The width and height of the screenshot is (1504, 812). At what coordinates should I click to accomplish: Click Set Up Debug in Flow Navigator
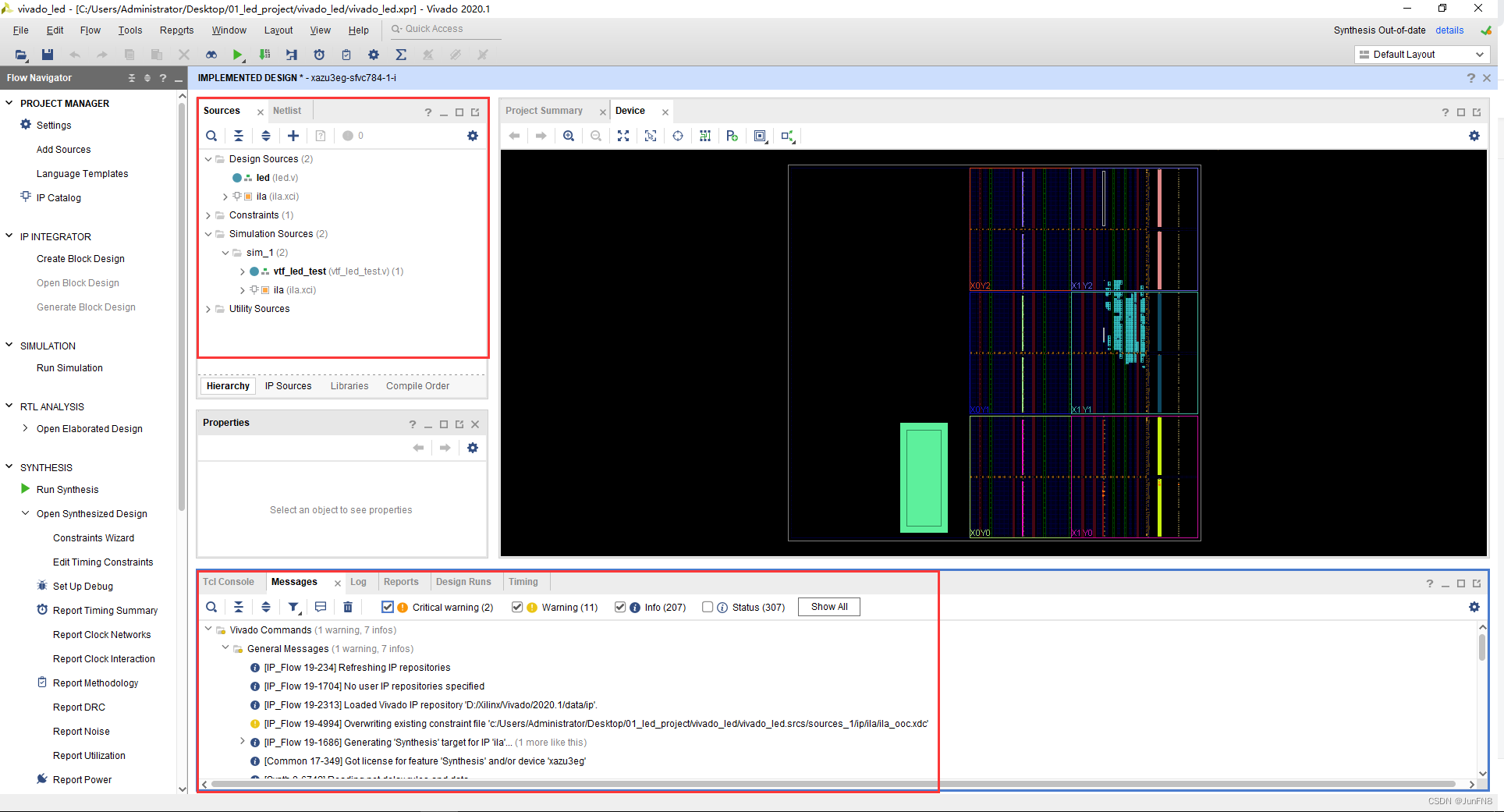click(x=83, y=587)
